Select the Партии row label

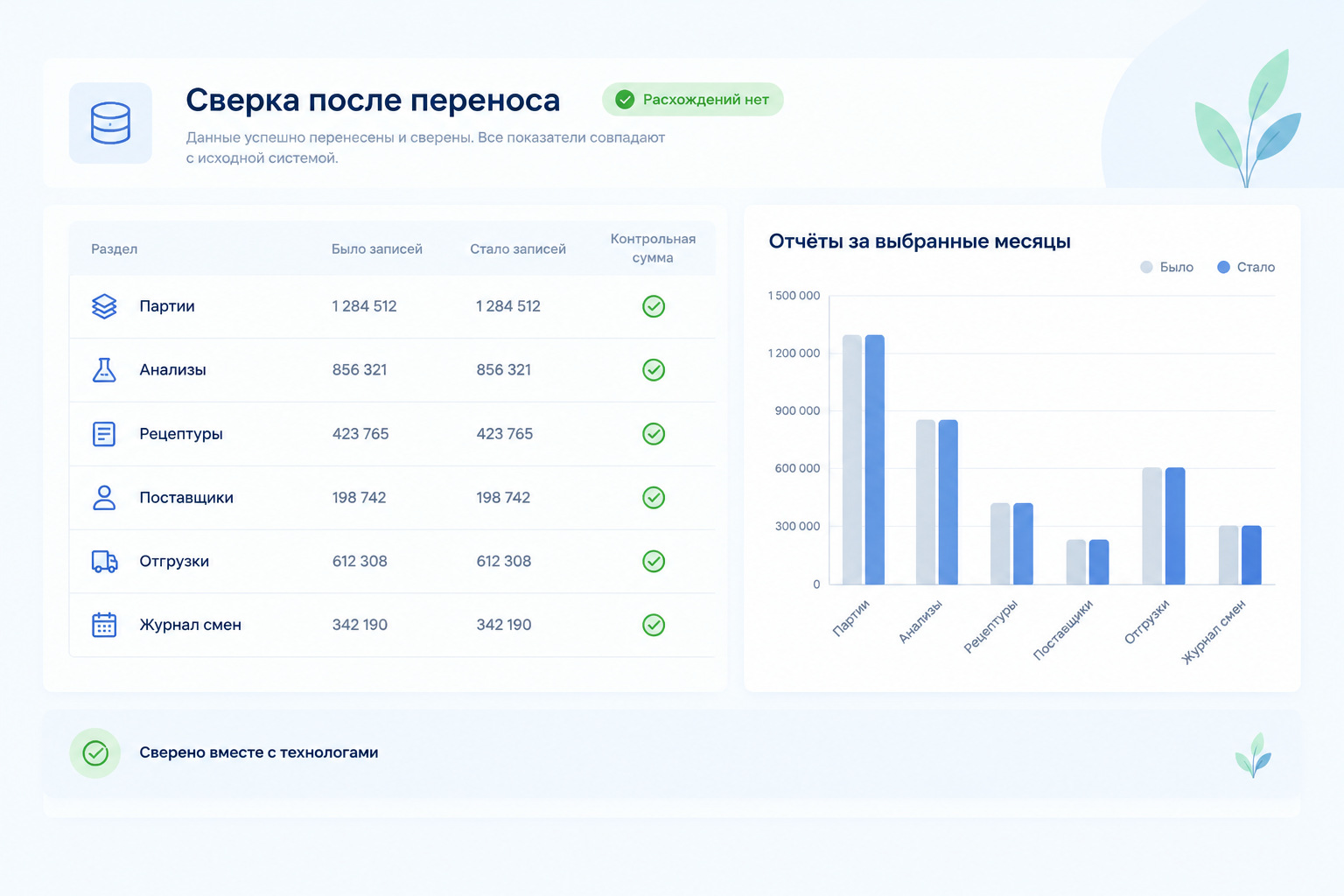point(167,306)
